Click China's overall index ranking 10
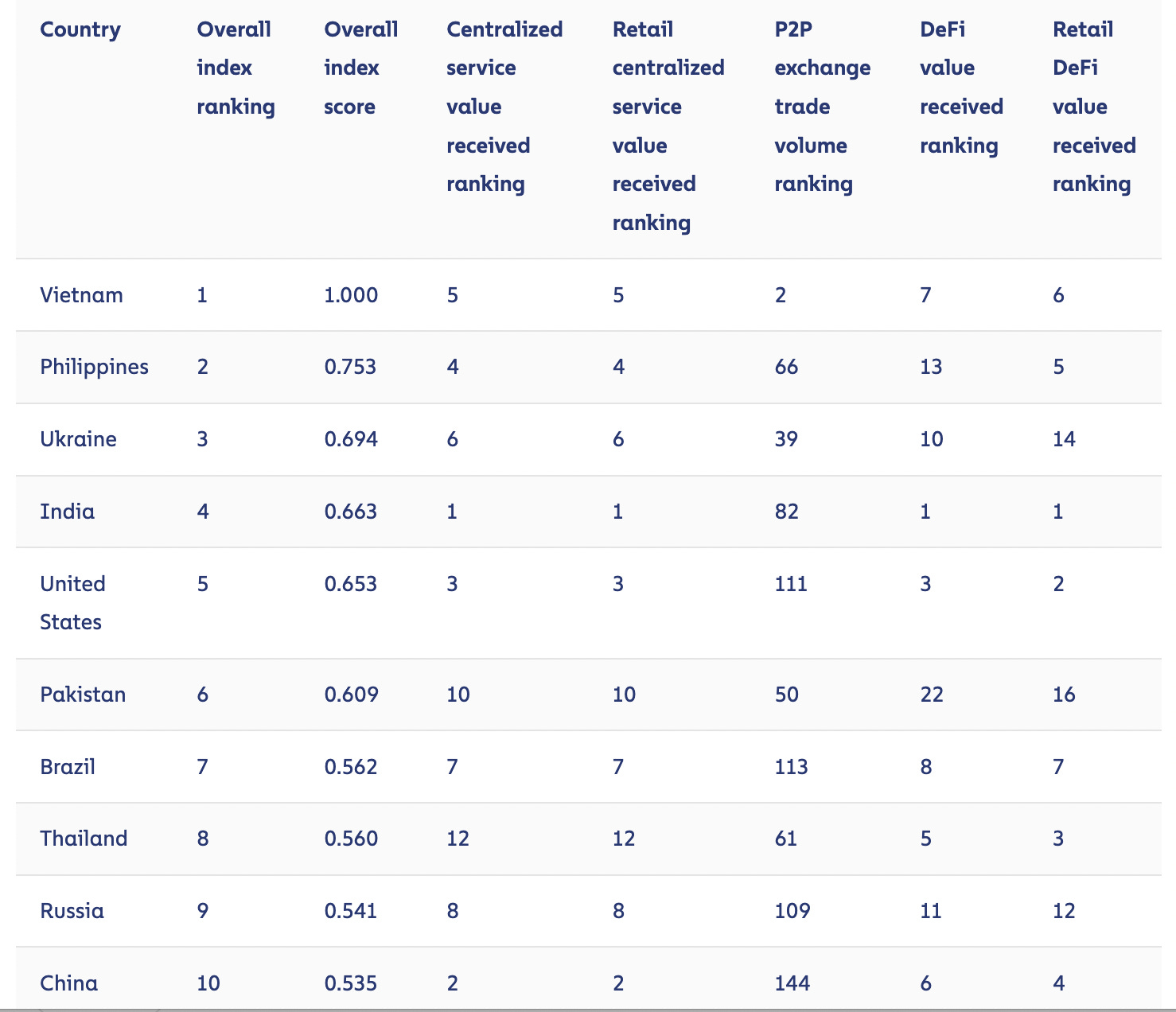This screenshot has width=1176, height=1012. (208, 983)
